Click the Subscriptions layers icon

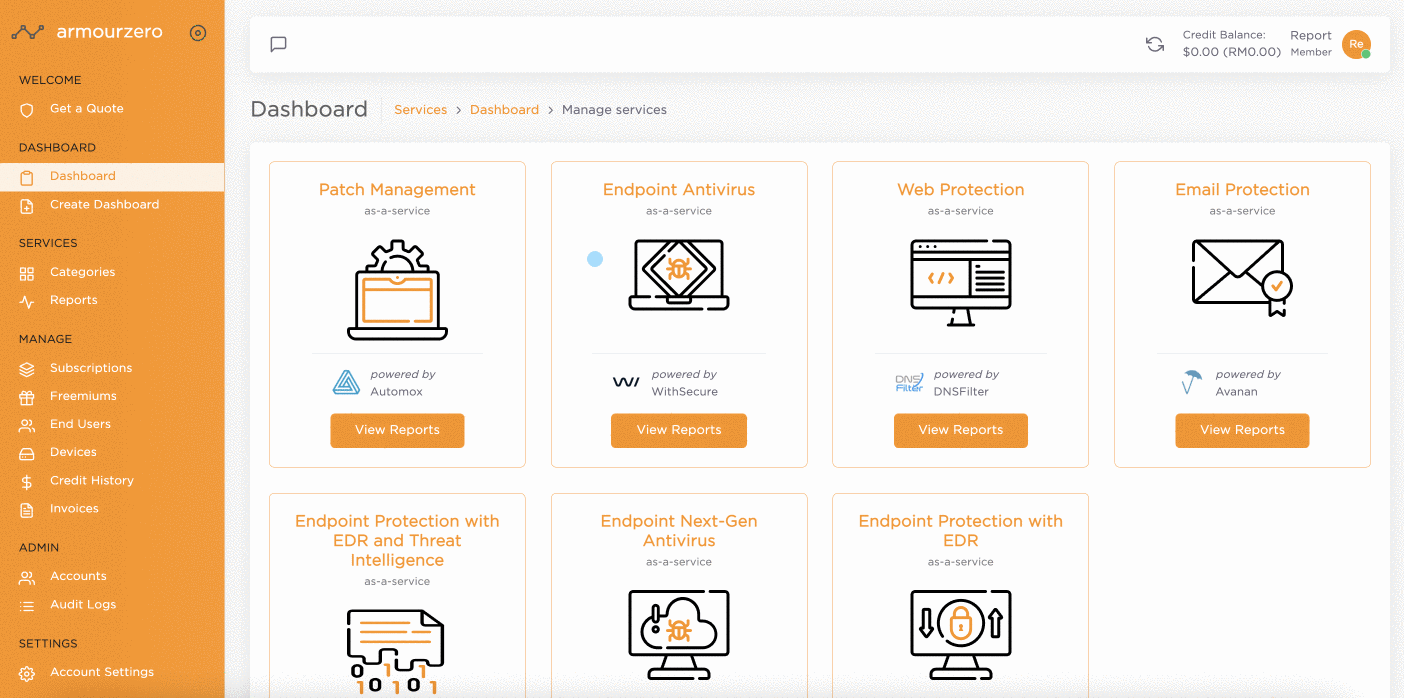click(x=27, y=369)
